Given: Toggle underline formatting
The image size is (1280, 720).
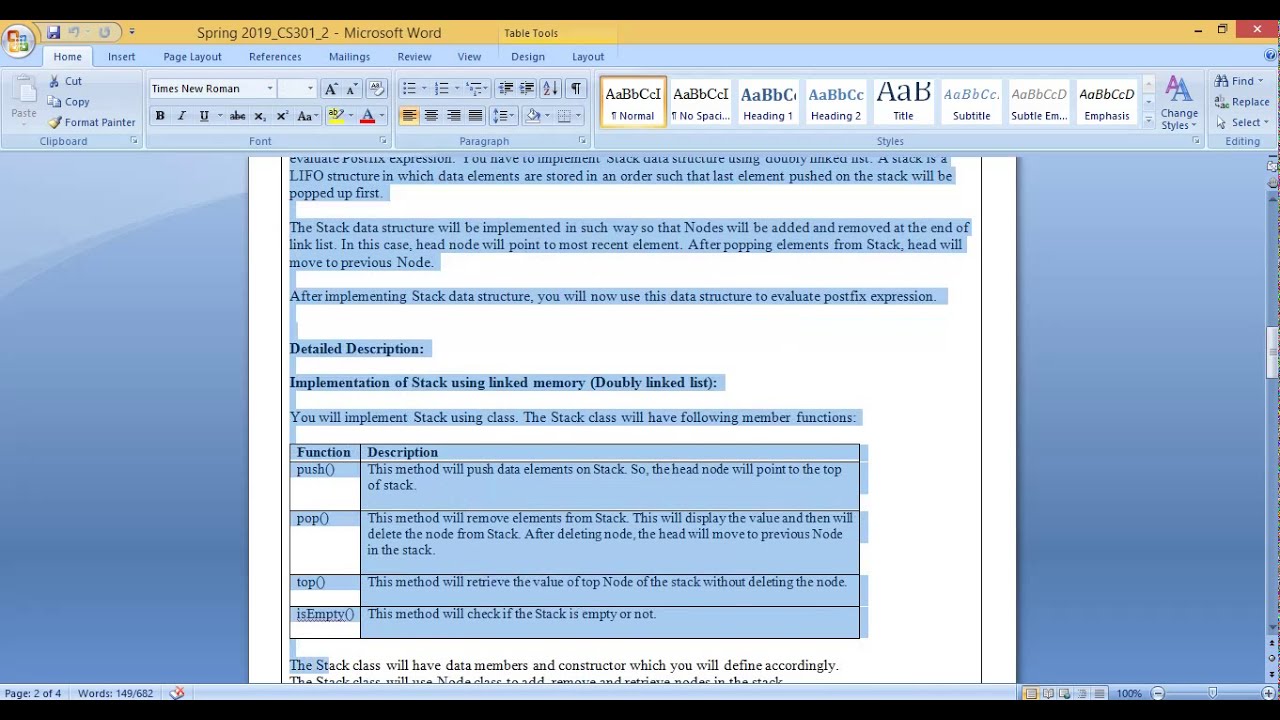Looking at the screenshot, I should point(204,116).
